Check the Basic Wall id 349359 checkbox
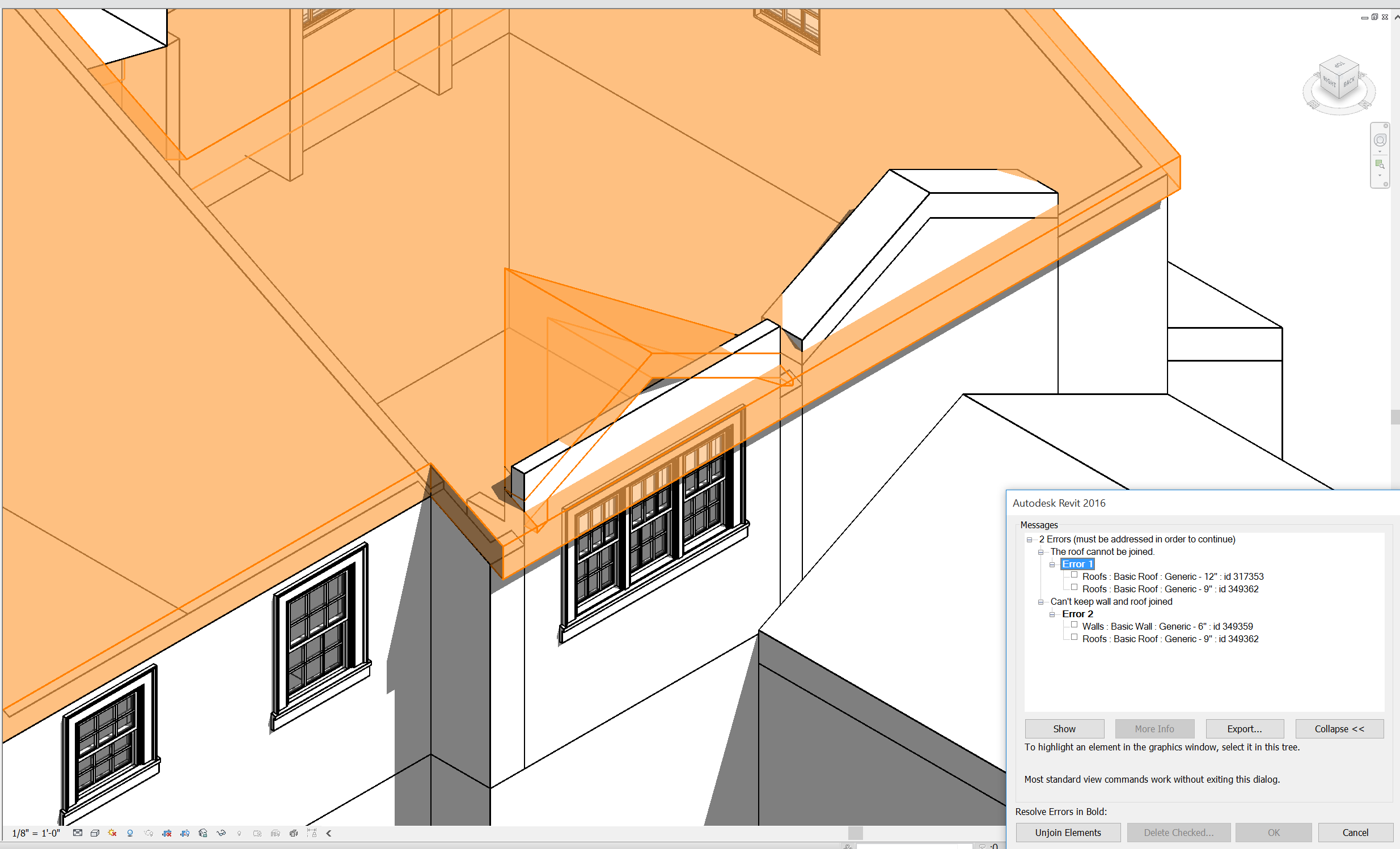The image size is (1400, 849). click(x=1074, y=625)
